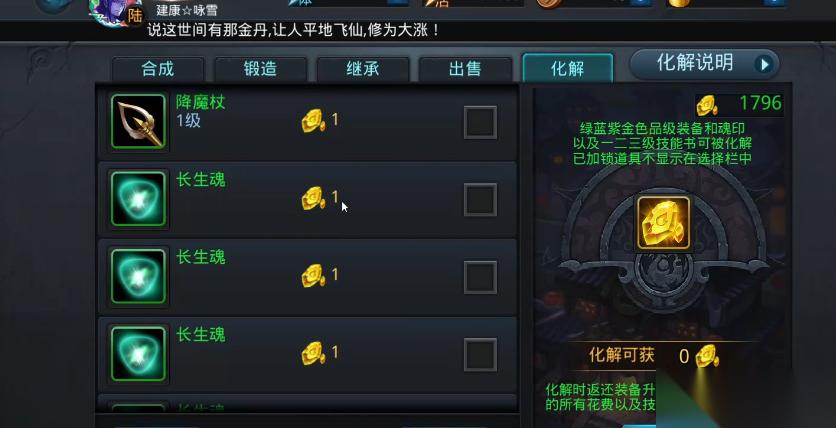The image size is (836, 428).
Task: Click the gold value icon in 降魔杖 row
Action: [314, 121]
